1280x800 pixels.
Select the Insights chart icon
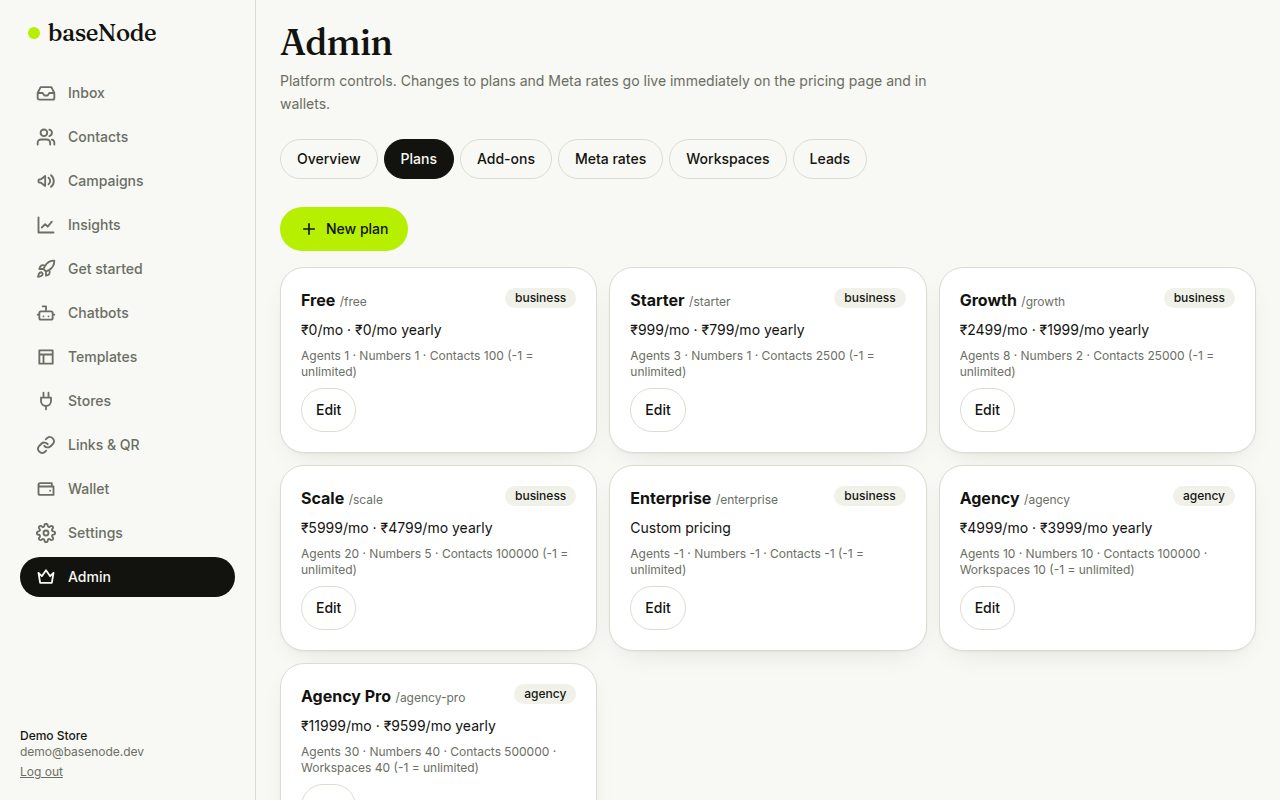click(x=46, y=225)
